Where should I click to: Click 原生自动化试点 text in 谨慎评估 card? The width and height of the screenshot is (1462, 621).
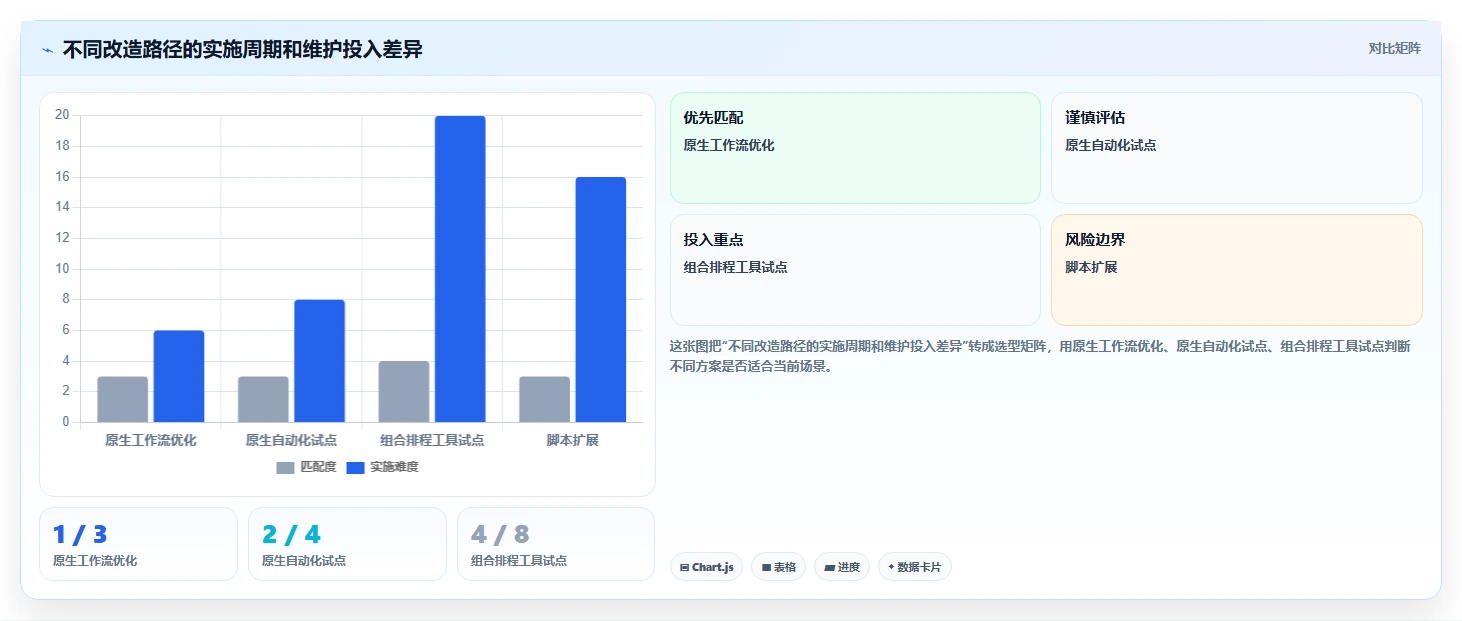pyautogui.click(x=1111, y=145)
